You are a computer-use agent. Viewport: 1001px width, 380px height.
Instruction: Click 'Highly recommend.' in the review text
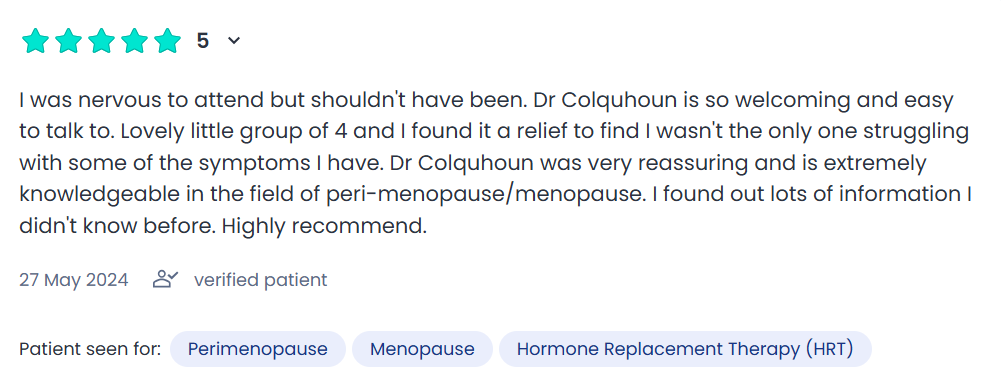[324, 227]
